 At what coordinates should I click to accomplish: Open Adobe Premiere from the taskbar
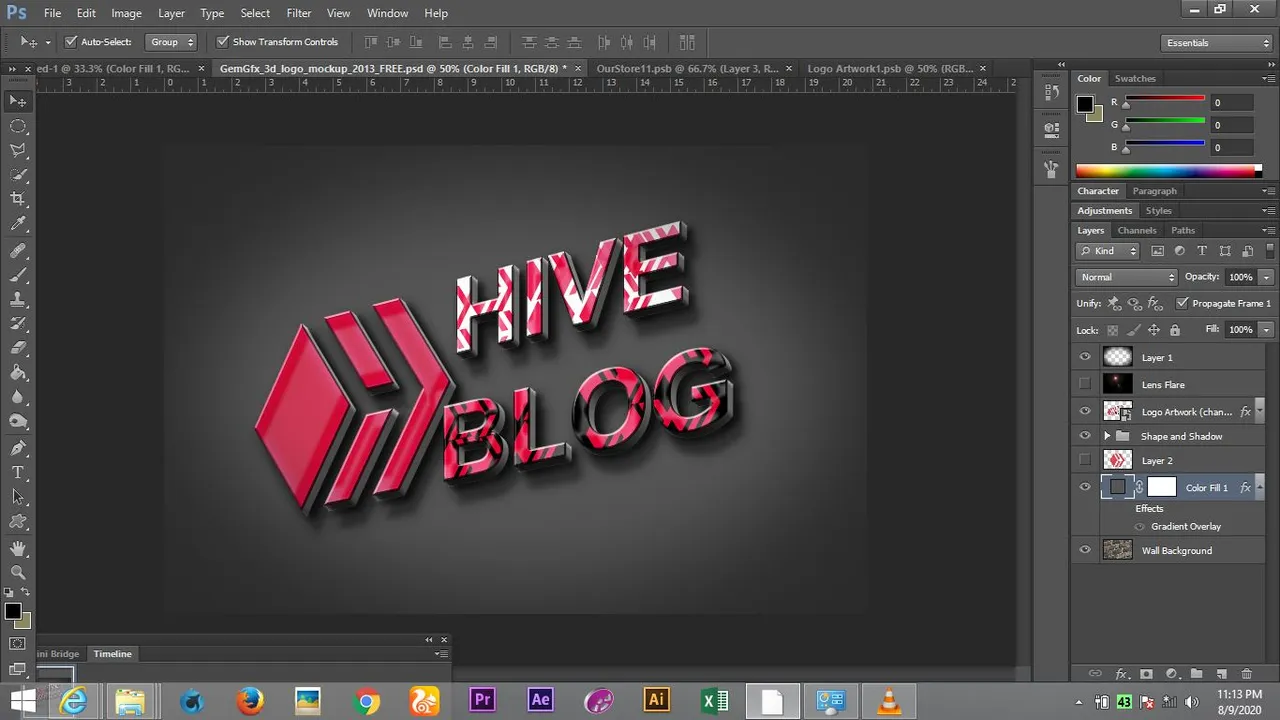coord(482,700)
